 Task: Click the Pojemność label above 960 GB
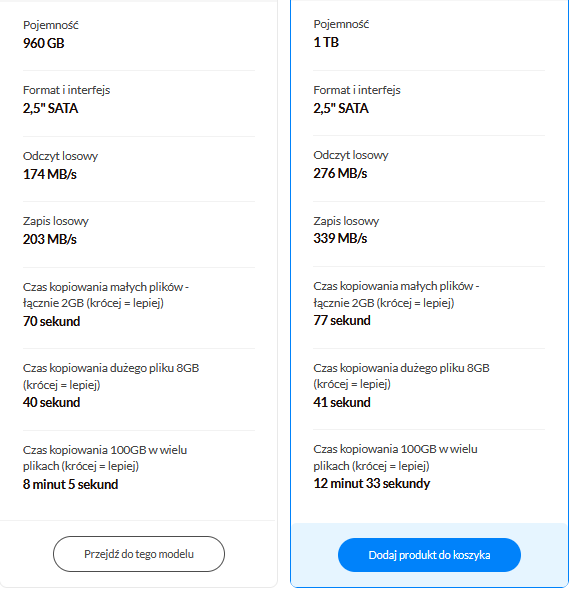tap(51, 25)
